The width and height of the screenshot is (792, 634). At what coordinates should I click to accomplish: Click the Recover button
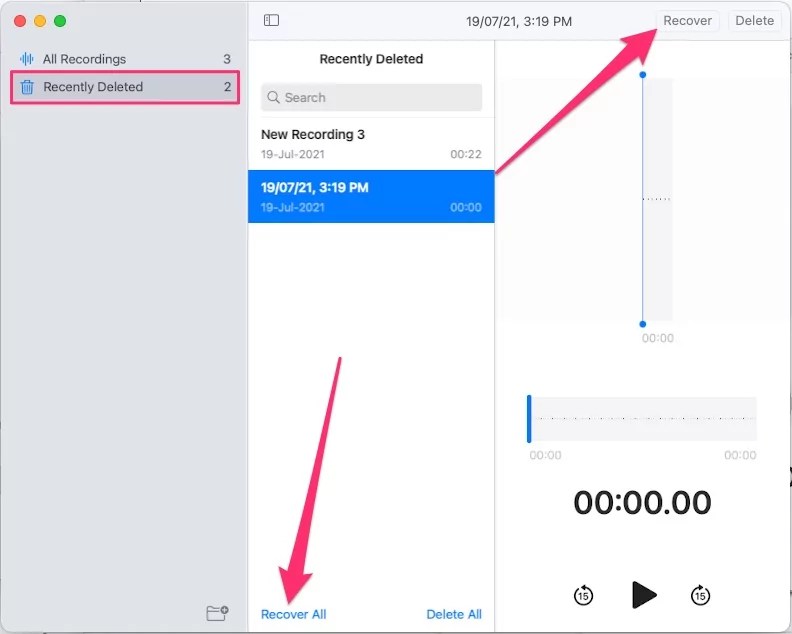tap(687, 21)
